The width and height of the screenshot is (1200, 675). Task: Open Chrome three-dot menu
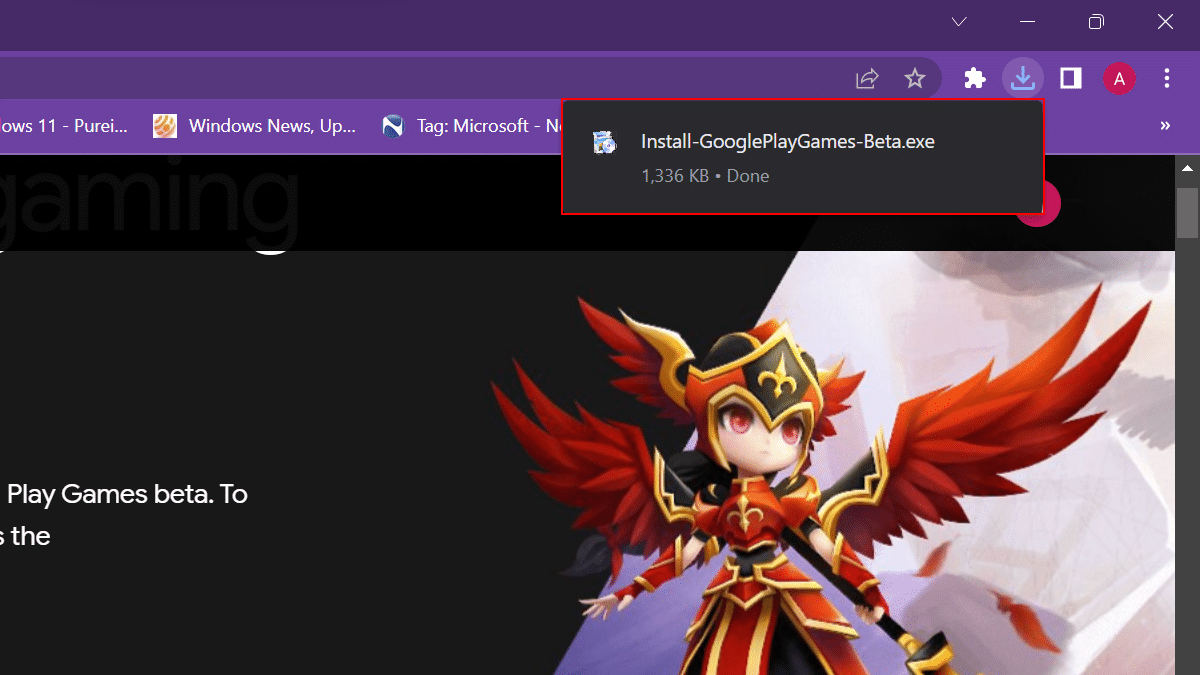(x=1167, y=78)
